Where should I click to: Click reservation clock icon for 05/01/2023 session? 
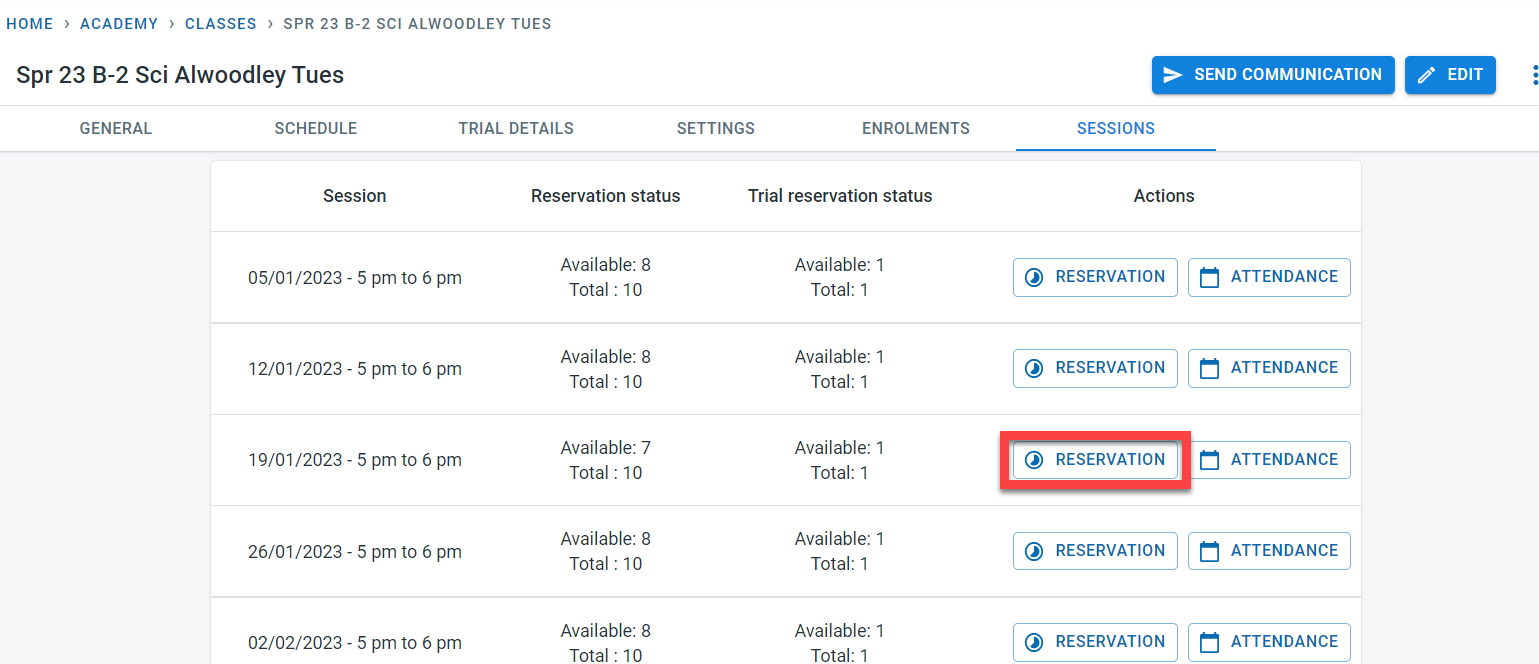[x=1035, y=277]
